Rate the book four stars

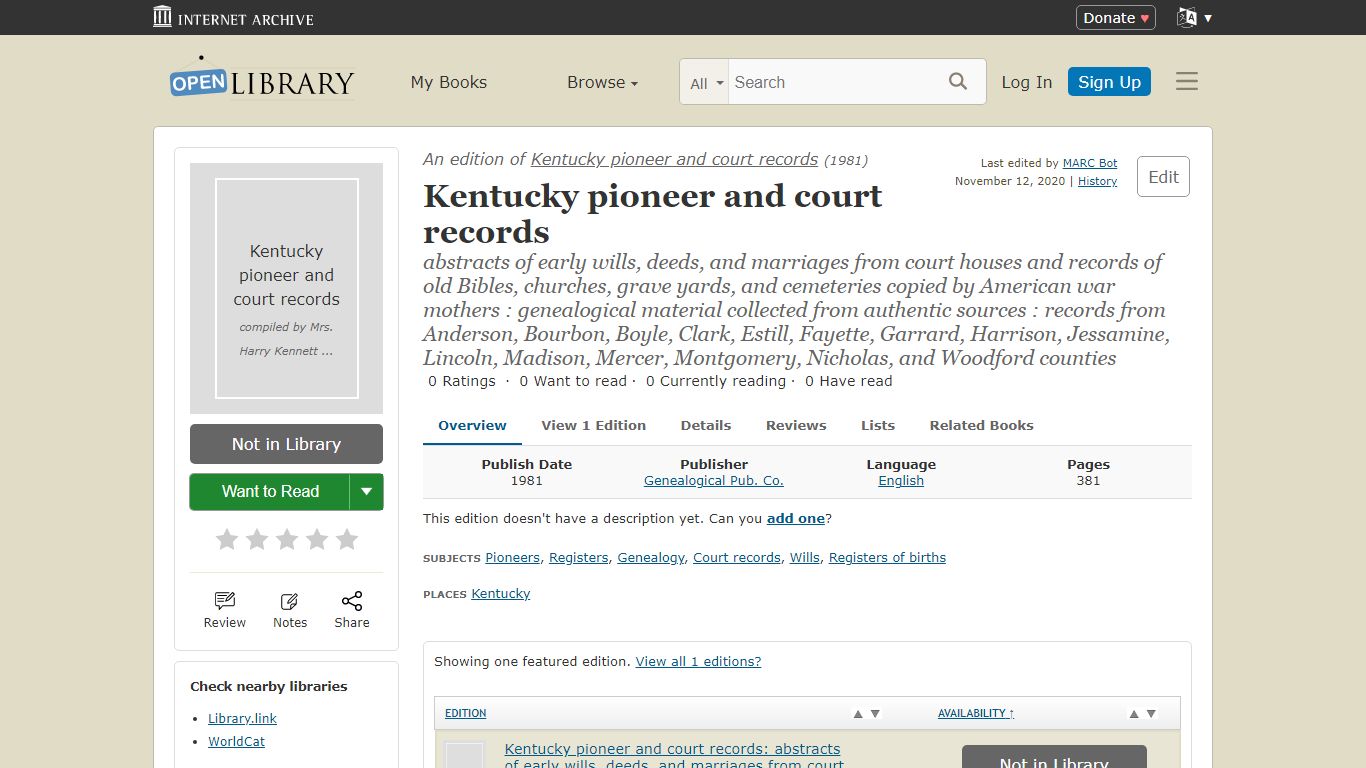[x=317, y=540]
